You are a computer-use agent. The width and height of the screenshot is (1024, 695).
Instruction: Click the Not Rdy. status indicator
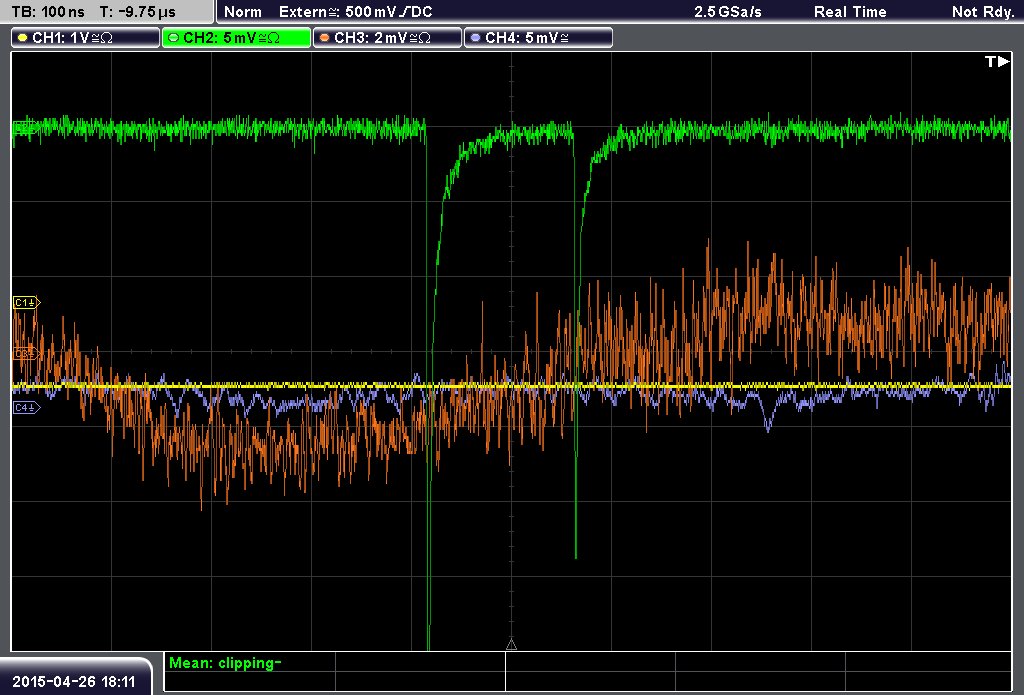point(983,12)
